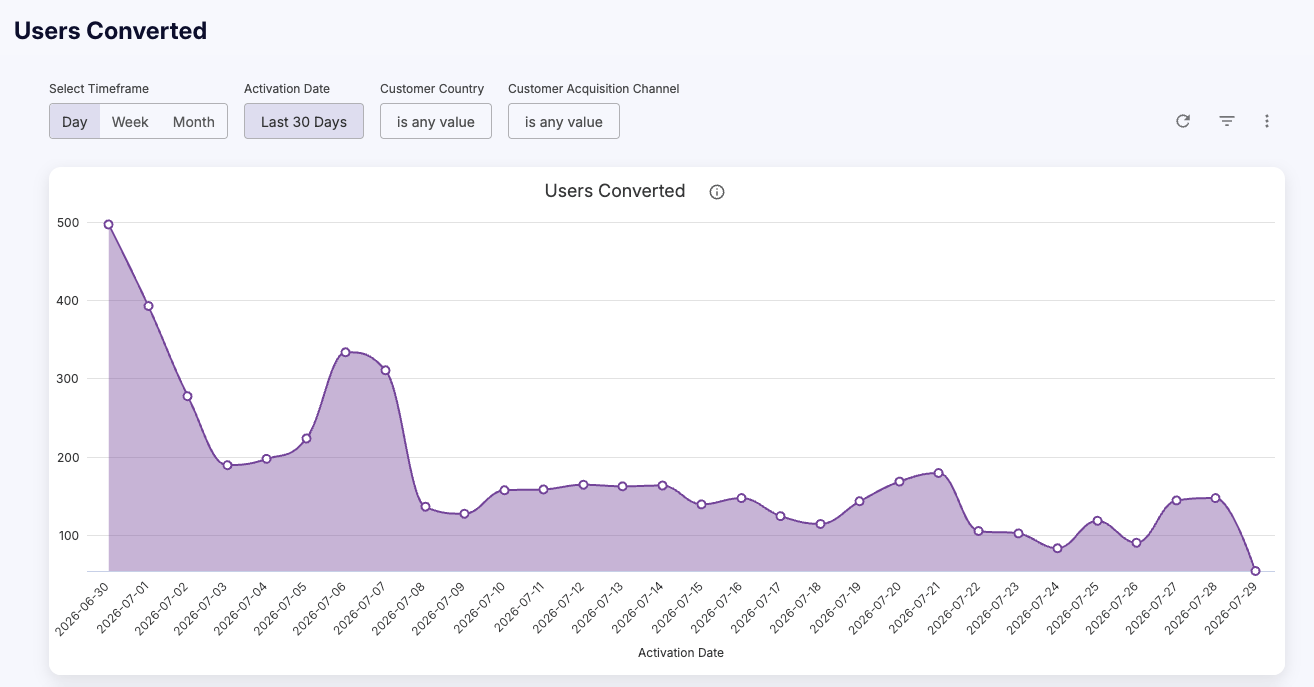
Task: Click the Activation Date axis label
Action: [681, 653]
